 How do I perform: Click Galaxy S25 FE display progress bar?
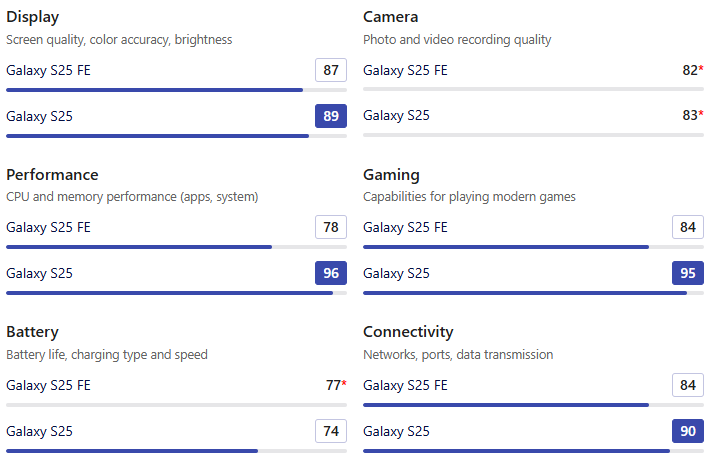coord(176,90)
